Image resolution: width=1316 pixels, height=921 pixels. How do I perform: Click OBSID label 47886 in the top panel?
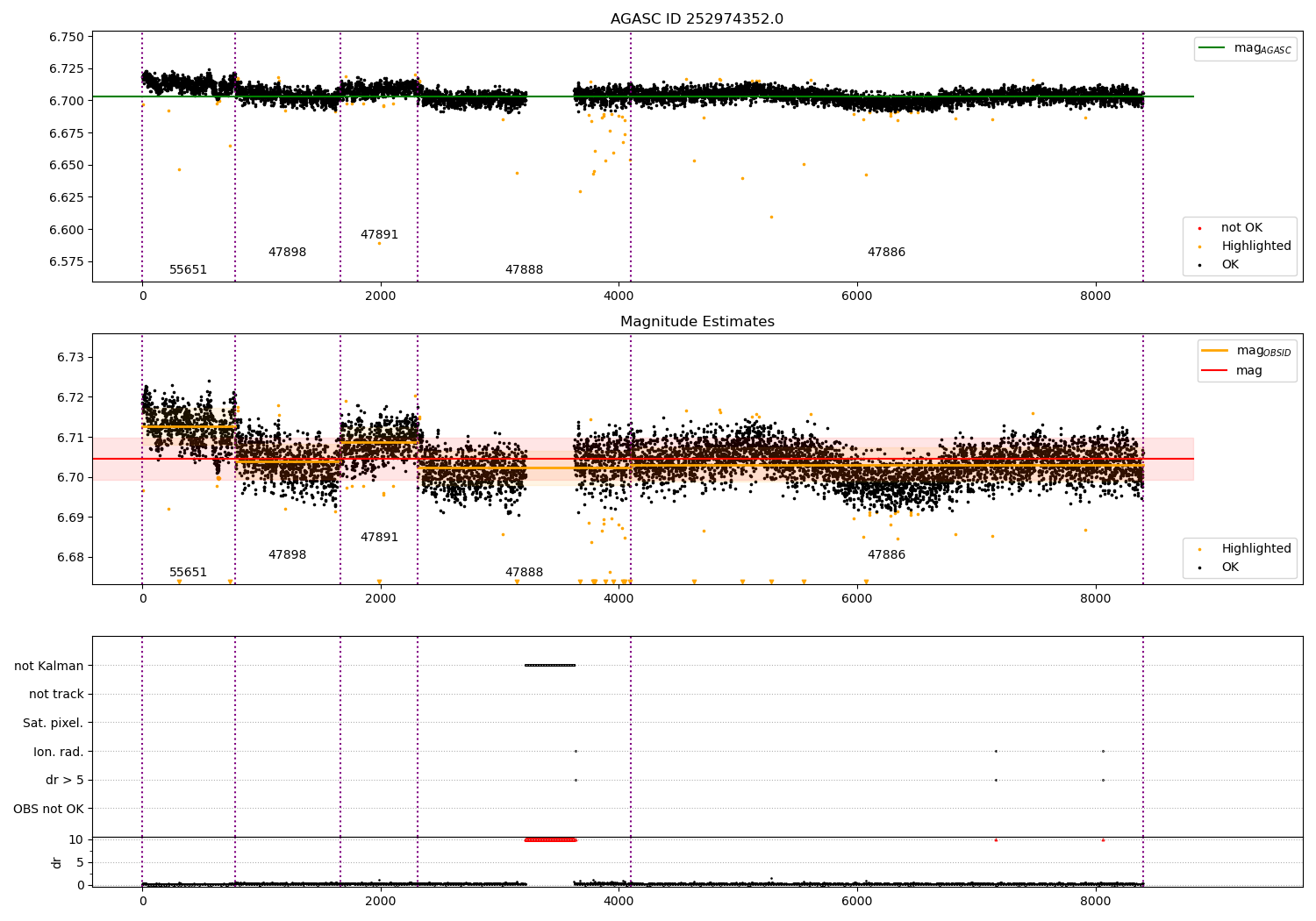coord(886,253)
